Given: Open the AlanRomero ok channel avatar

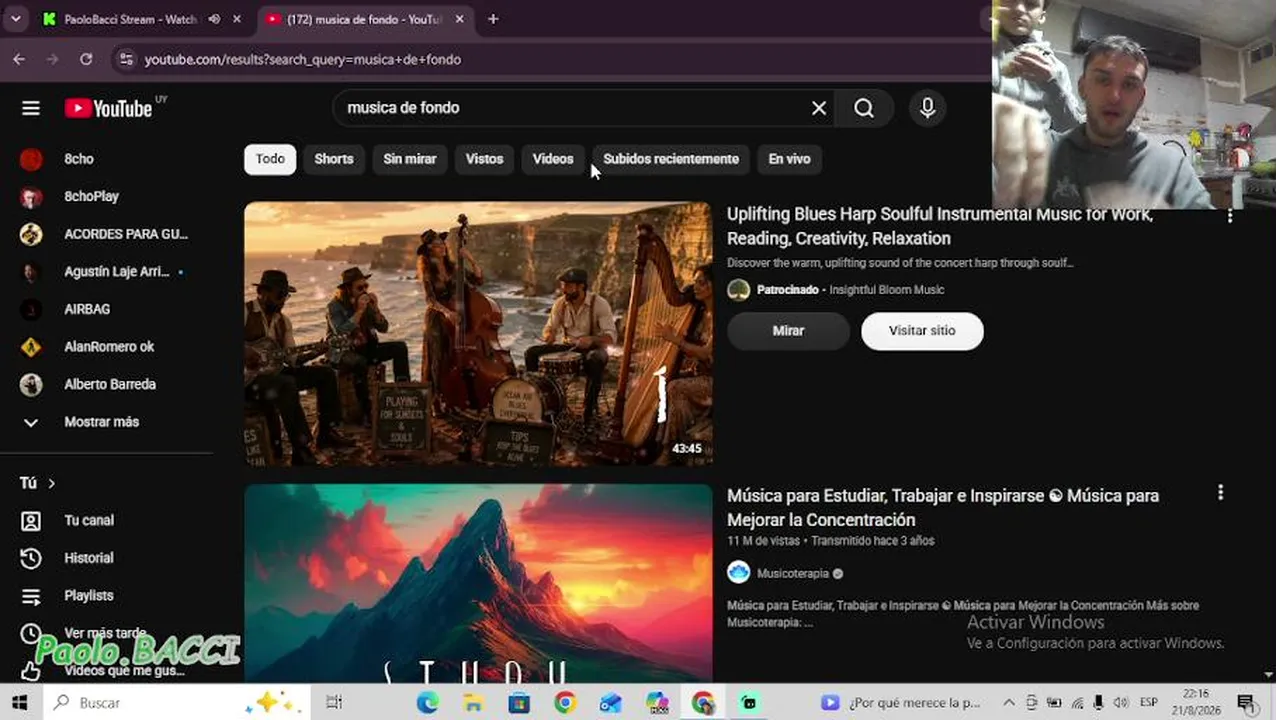Looking at the screenshot, I should pos(31,347).
